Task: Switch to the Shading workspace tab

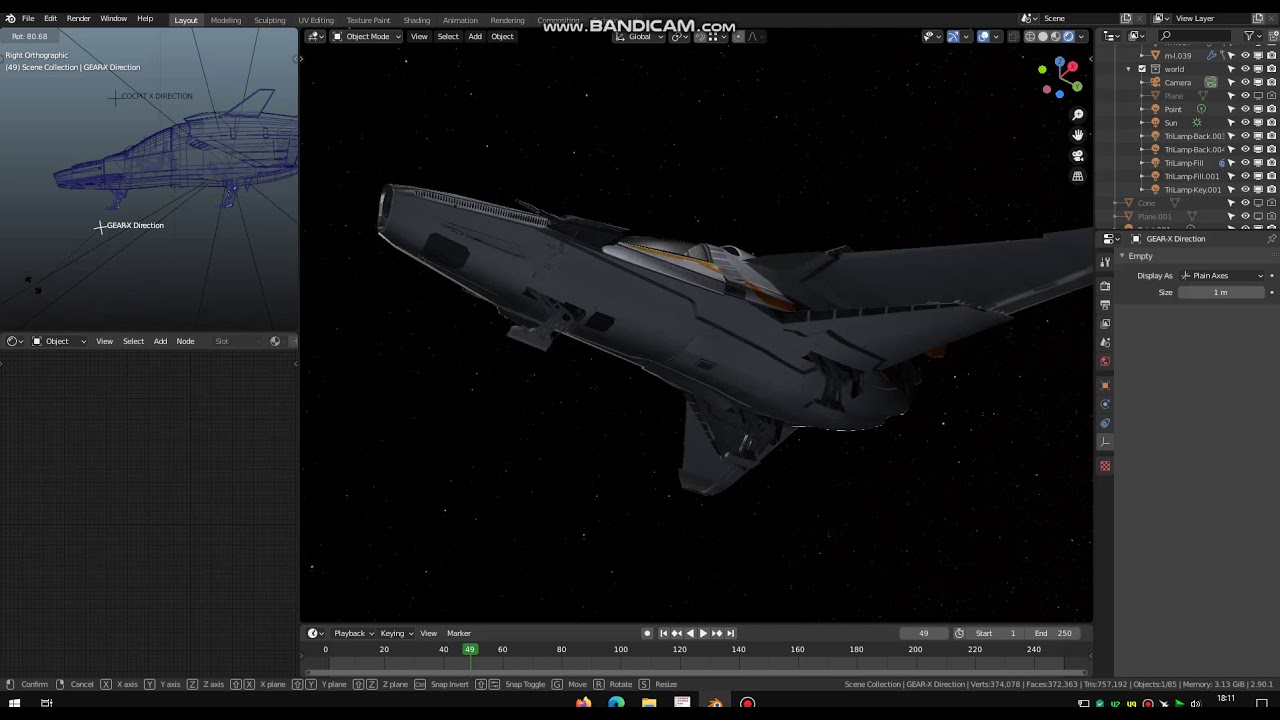Action: point(416,20)
